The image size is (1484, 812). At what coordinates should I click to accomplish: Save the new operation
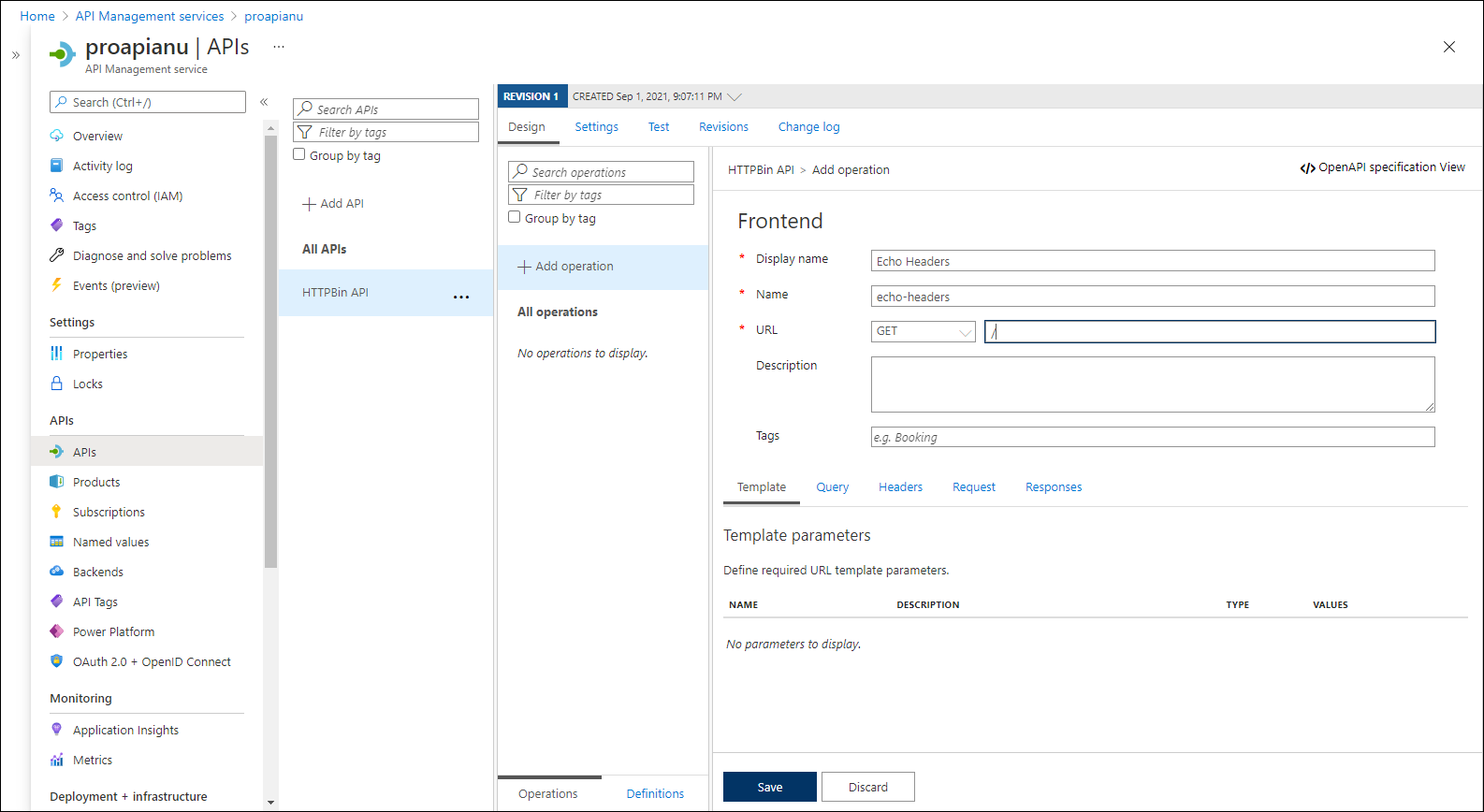(770, 787)
